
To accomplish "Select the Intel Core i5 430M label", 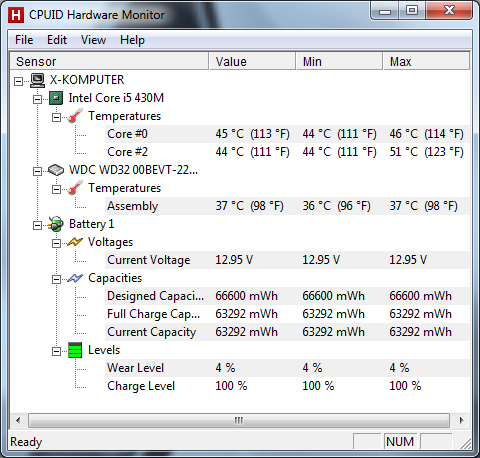I will (x=116, y=98).
